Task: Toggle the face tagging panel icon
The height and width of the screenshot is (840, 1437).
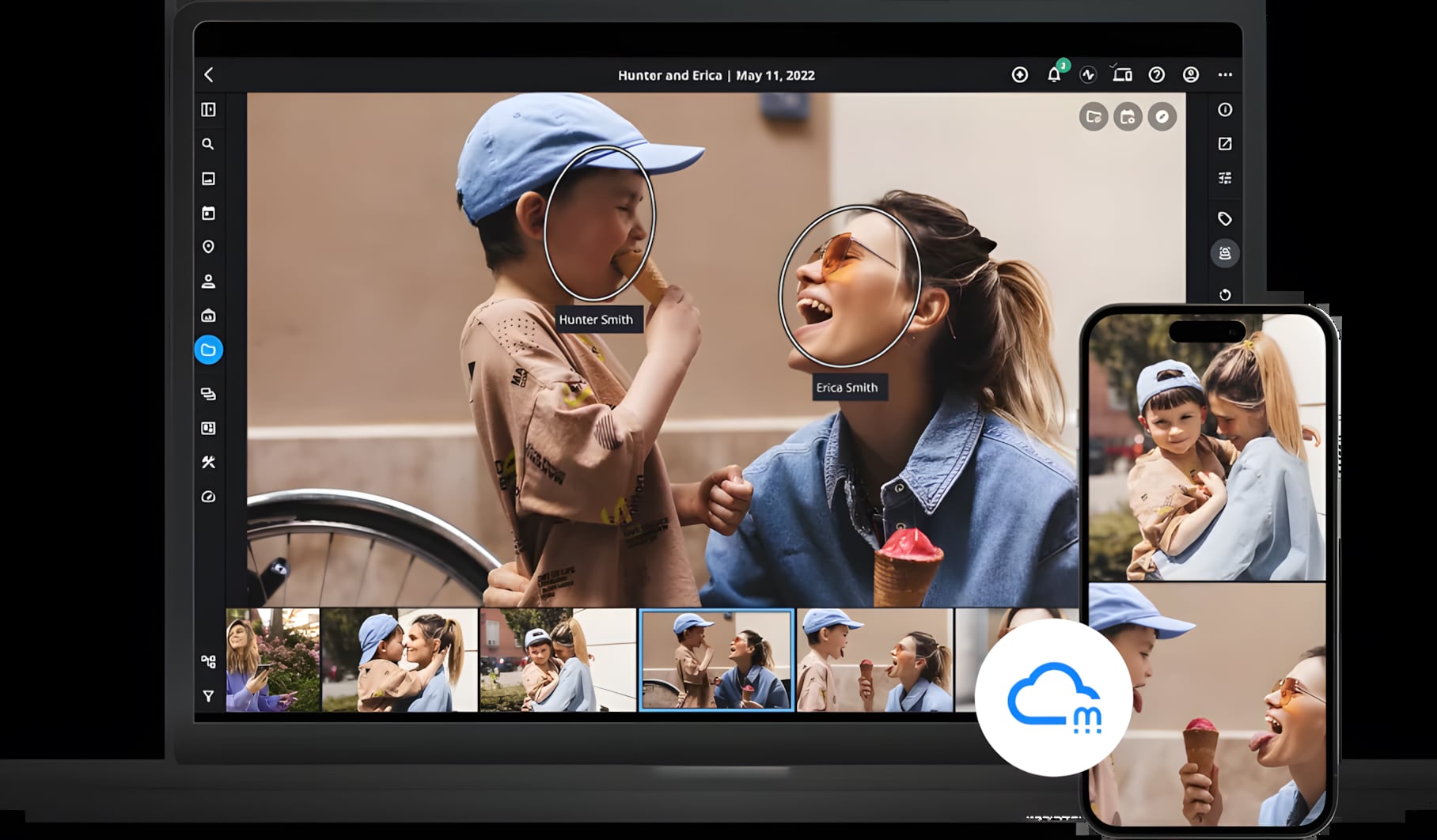Action: [1225, 253]
